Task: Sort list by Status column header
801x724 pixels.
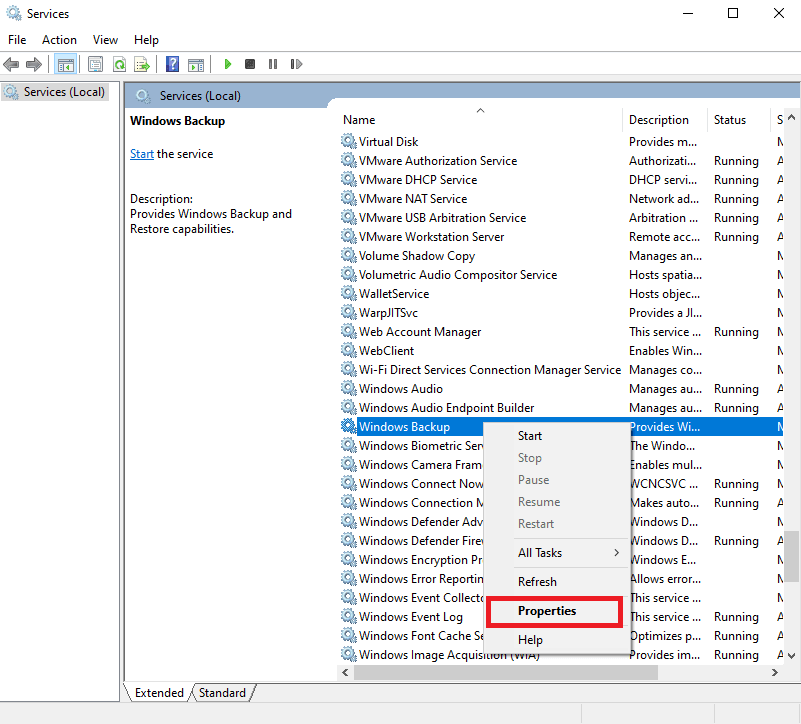Action: (x=730, y=120)
